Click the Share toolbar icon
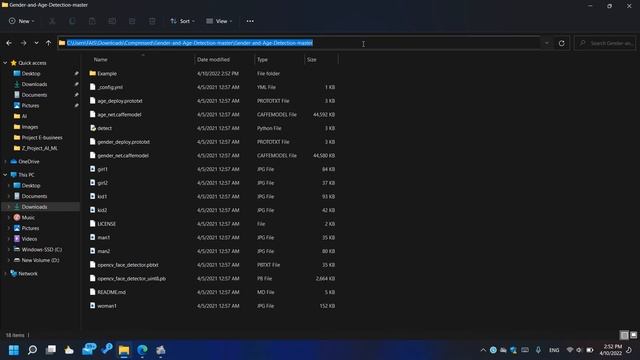Viewport: 640px width, 360px height. (132, 21)
